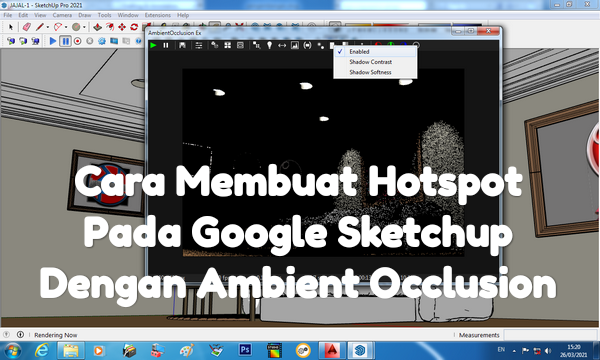This screenshot has width=600, height=360.
Task: Click the volume speaker icon in system tray
Action: (x=548, y=350)
